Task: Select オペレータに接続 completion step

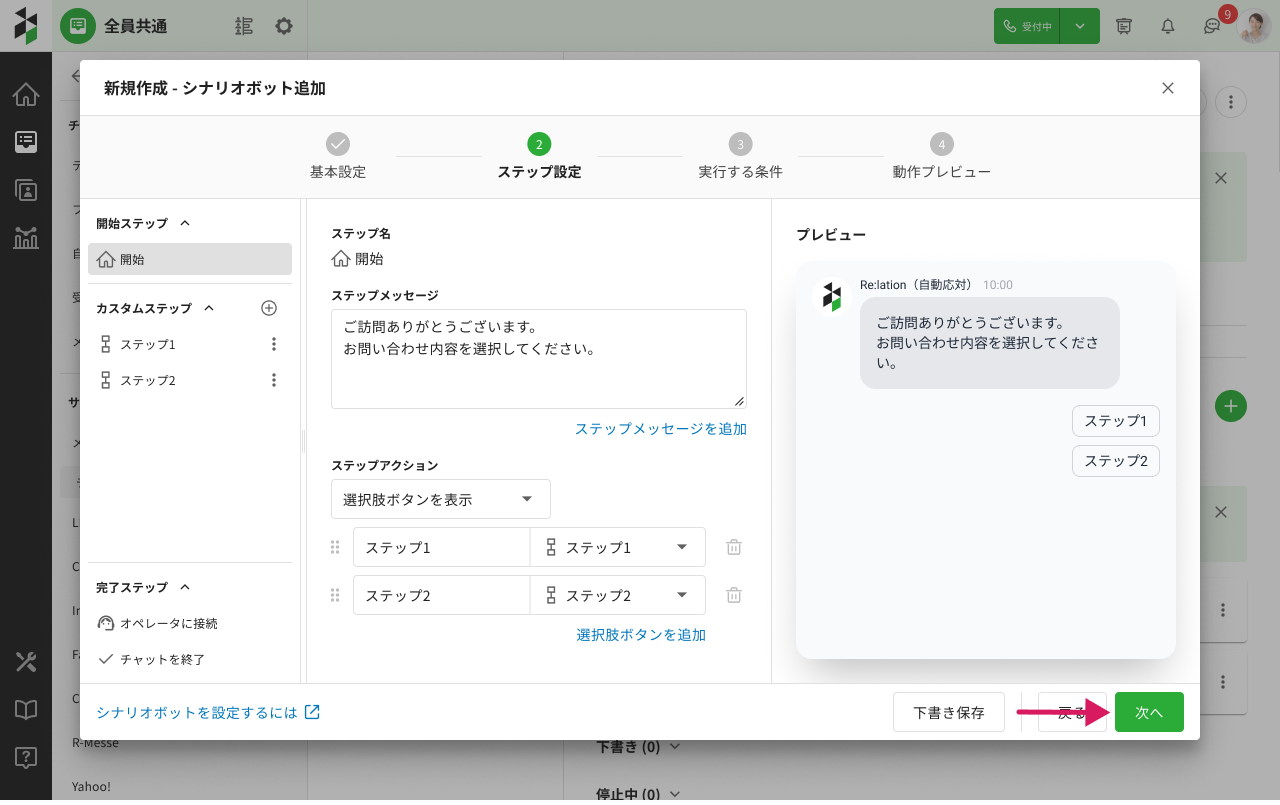Action: pyautogui.click(x=168, y=623)
